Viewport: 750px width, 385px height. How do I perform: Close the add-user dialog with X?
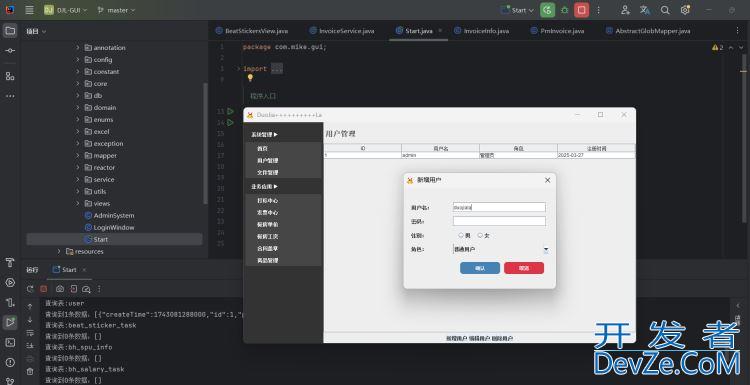[x=548, y=180]
